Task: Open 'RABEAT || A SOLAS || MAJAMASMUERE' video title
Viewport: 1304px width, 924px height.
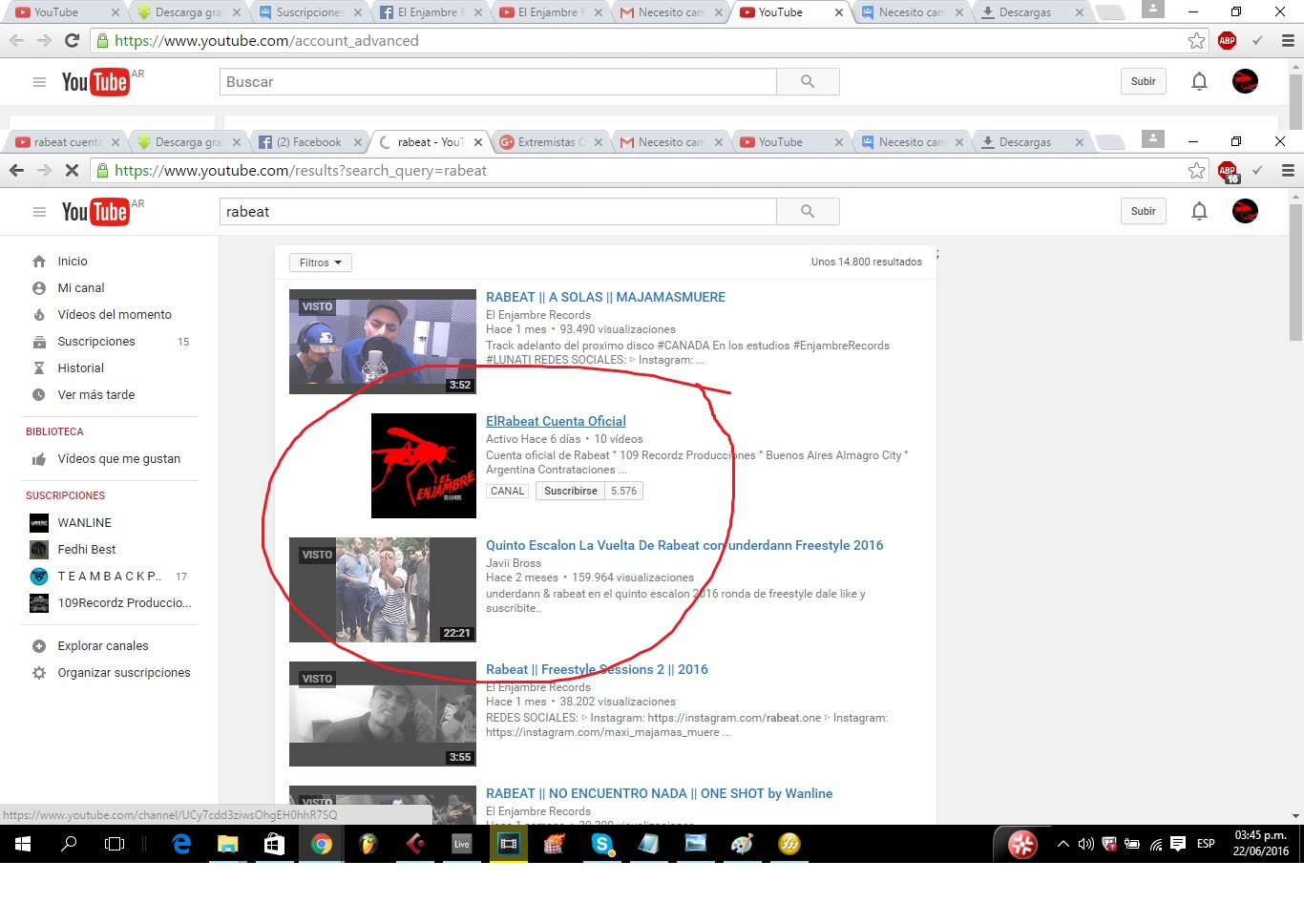Action: point(605,297)
